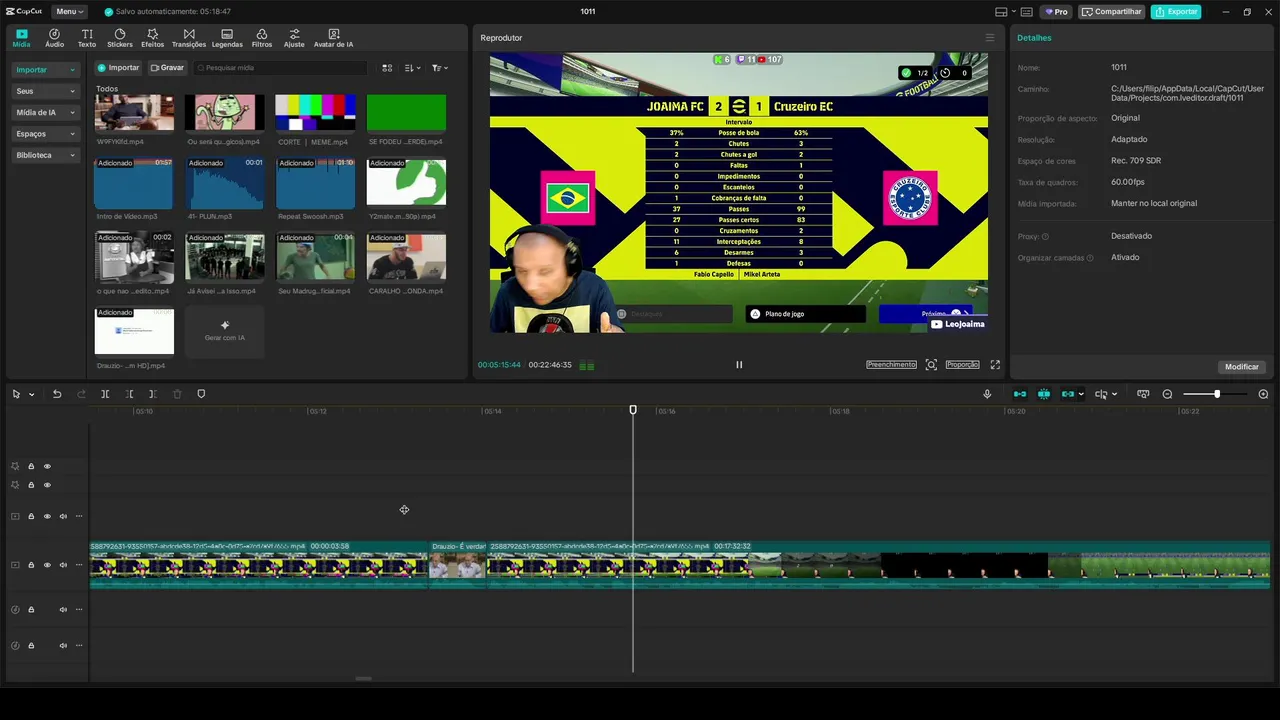
Task: Hide the main video track
Action: click(47, 565)
